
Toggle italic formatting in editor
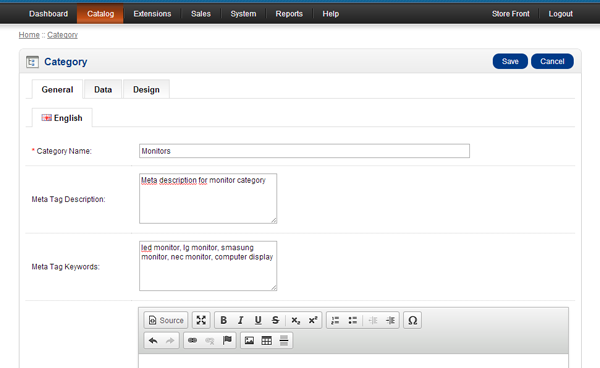coord(241,320)
